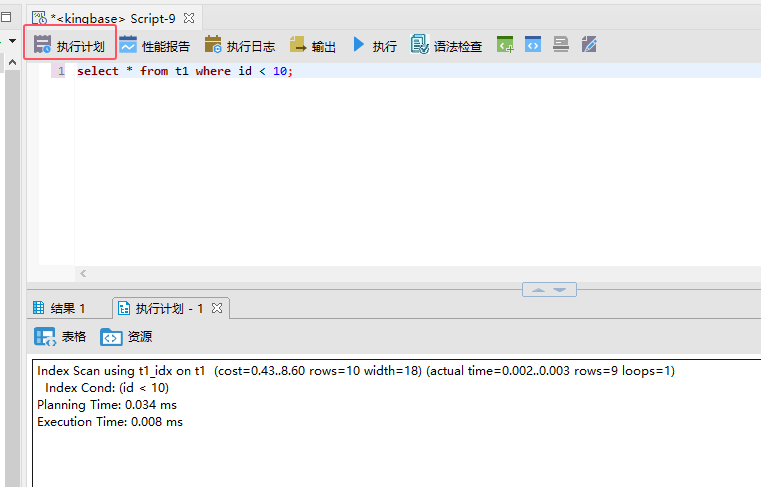
Task: Switch plan view to 表格 table
Action: [61, 337]
